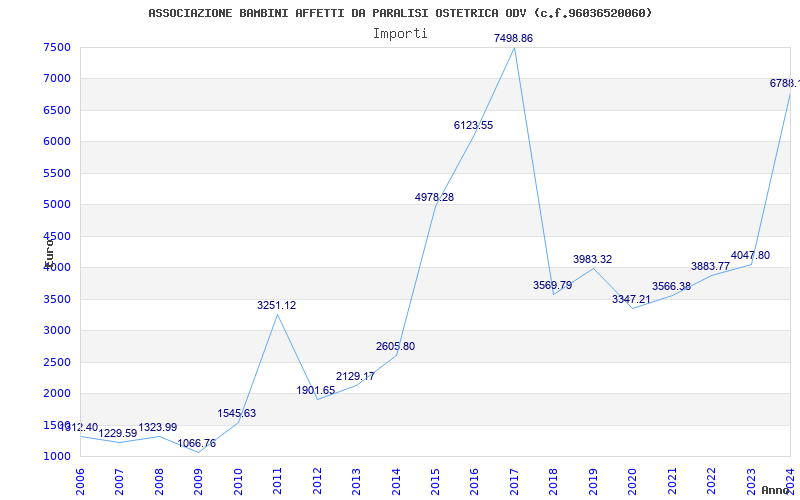Select data label 3883.77
This screenshot has width=800, height=500.
(x=711, y=266)
